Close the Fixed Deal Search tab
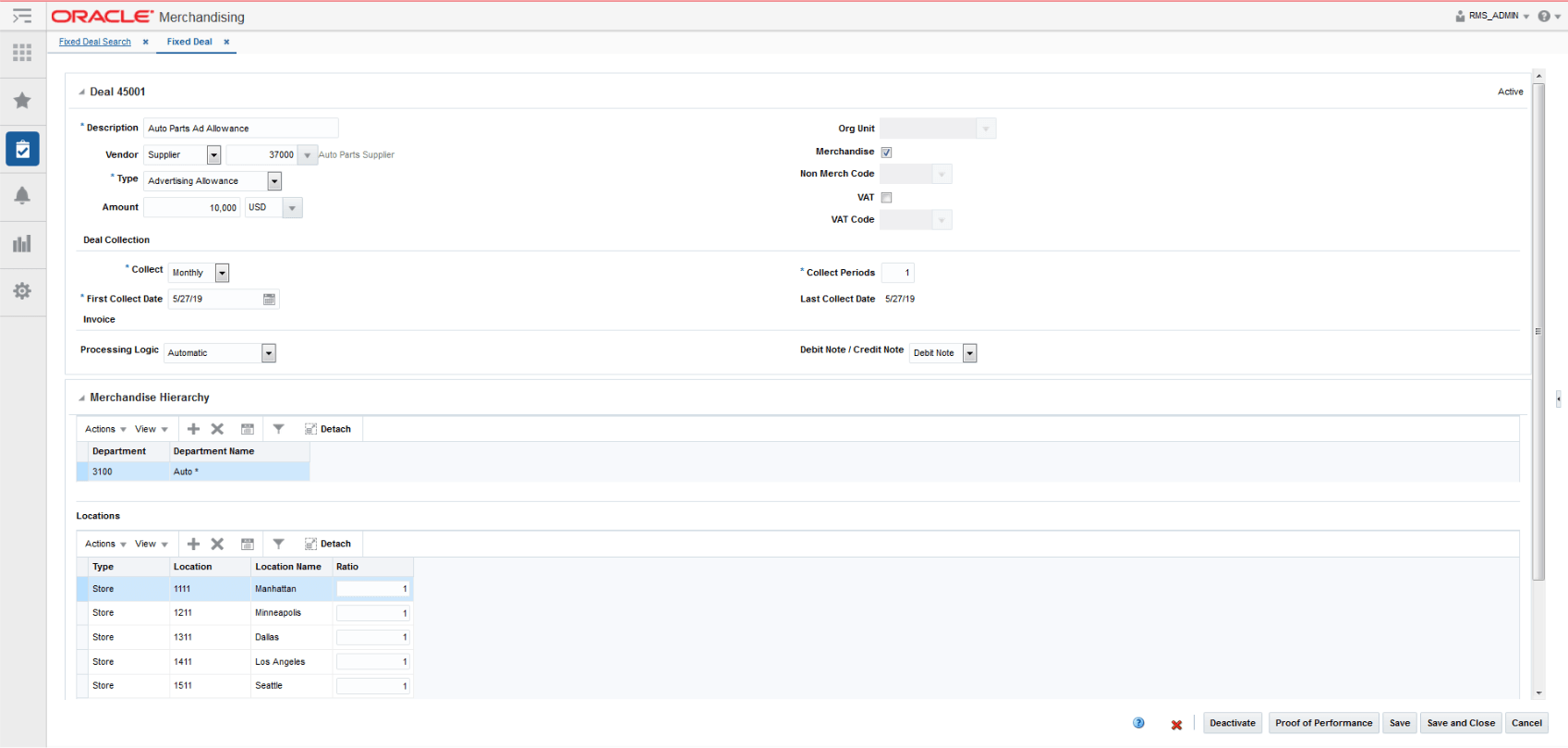1568x748 pixels. pos(145,42)
